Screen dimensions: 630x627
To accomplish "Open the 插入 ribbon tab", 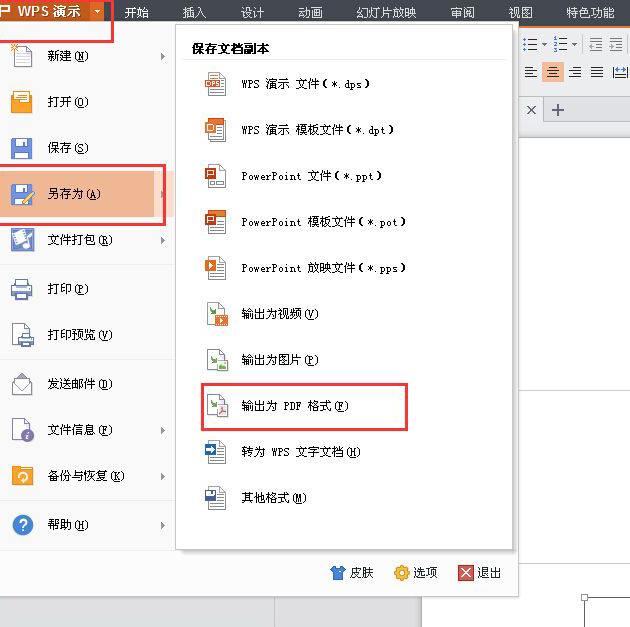I will click(x=194, y=12).
